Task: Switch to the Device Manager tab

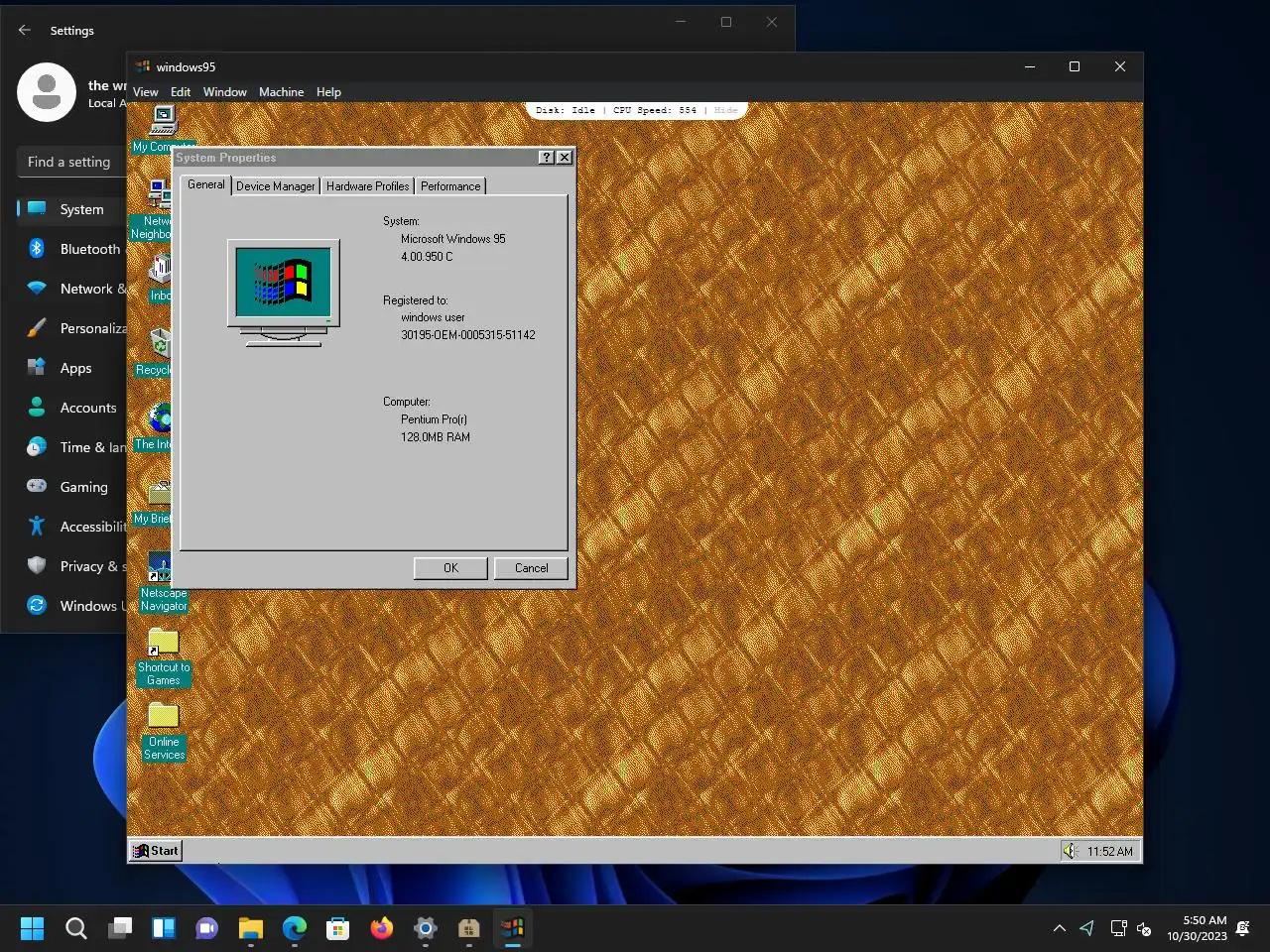Action: (275, 186)
